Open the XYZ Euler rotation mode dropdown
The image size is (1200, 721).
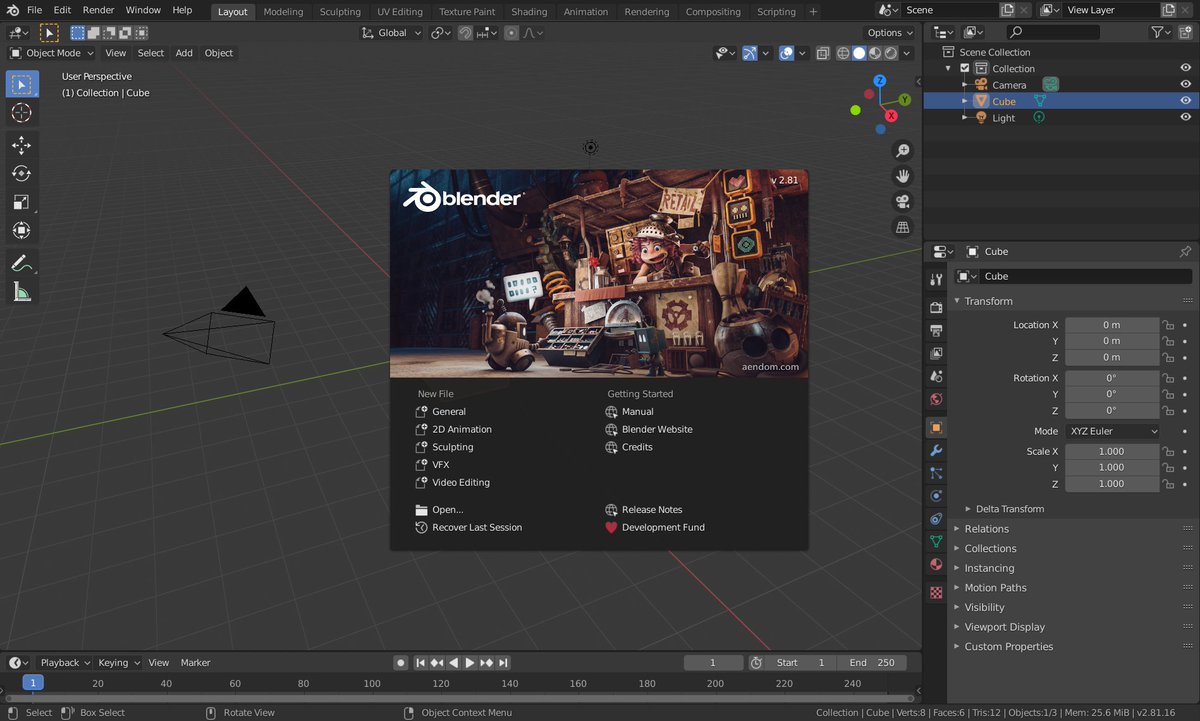point(1112,431)
